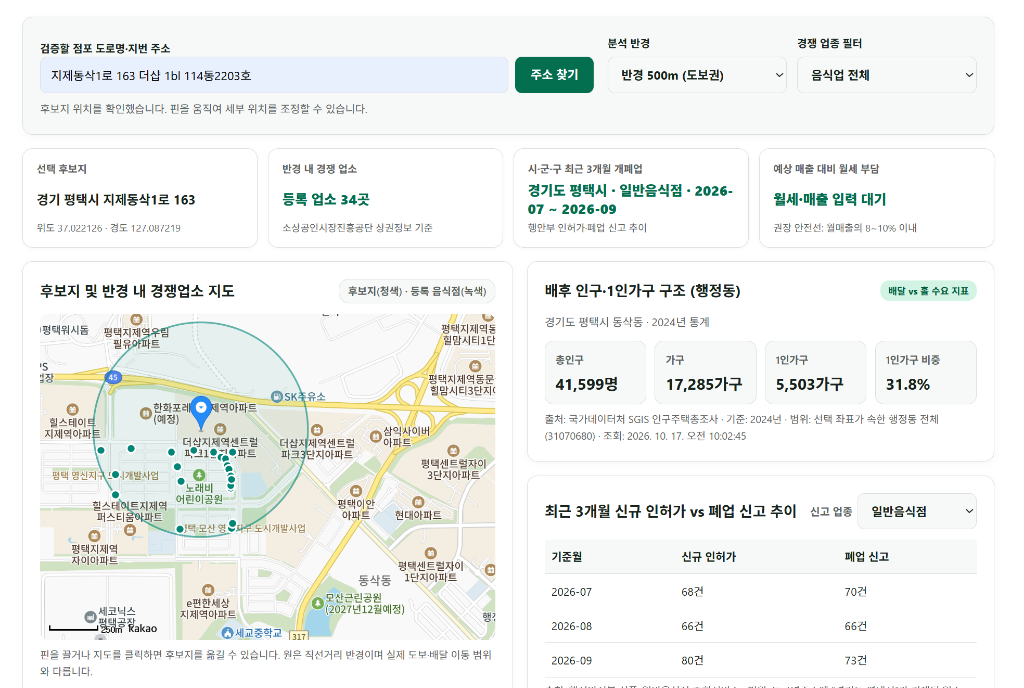
Task: Click the 더샵지제역센트럴파크3단지아파트 marker icon
Action: click(x=317, y=430)
